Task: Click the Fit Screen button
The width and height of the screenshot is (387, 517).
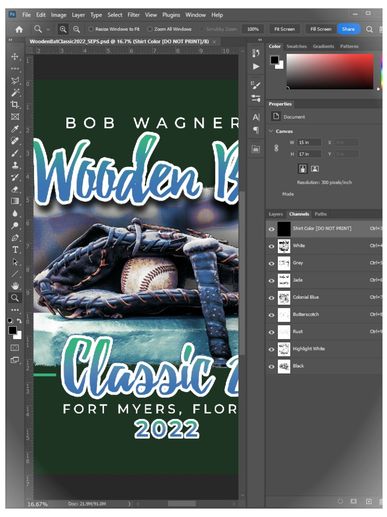Action: (284, 29)
